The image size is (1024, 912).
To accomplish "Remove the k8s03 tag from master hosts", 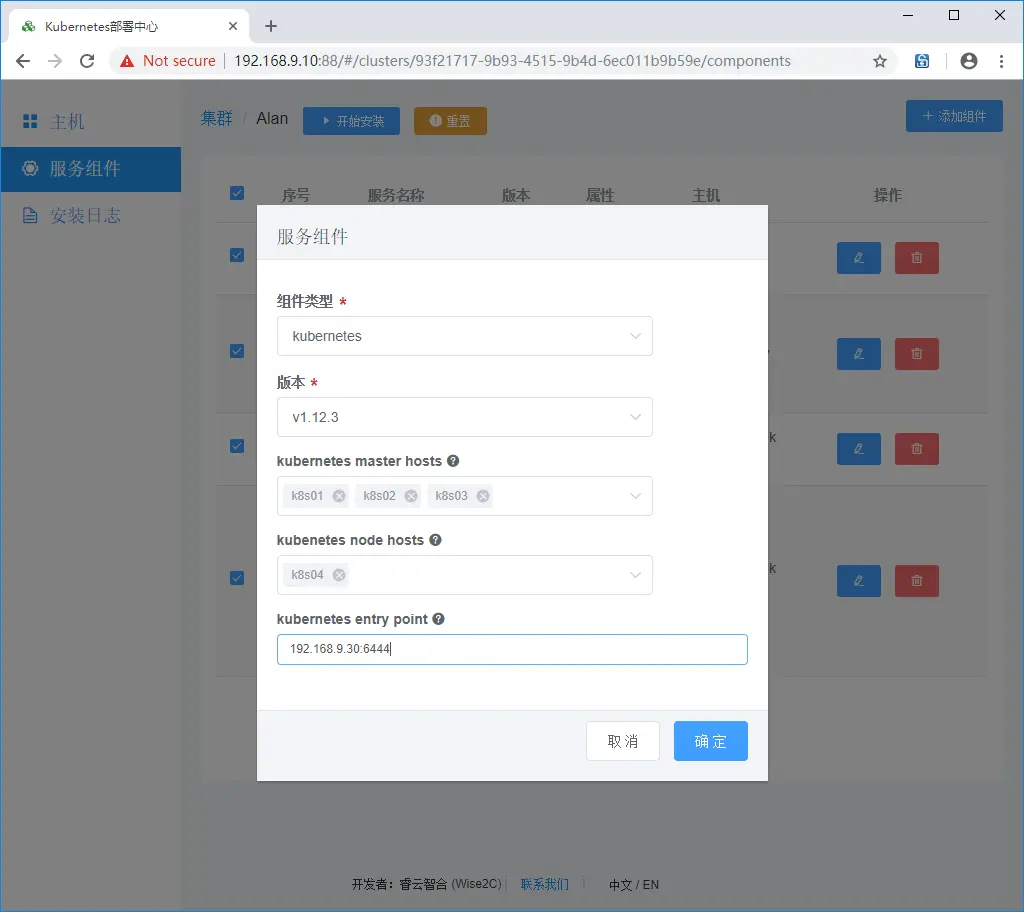I will pyautogui.click(x=483, y=496).
